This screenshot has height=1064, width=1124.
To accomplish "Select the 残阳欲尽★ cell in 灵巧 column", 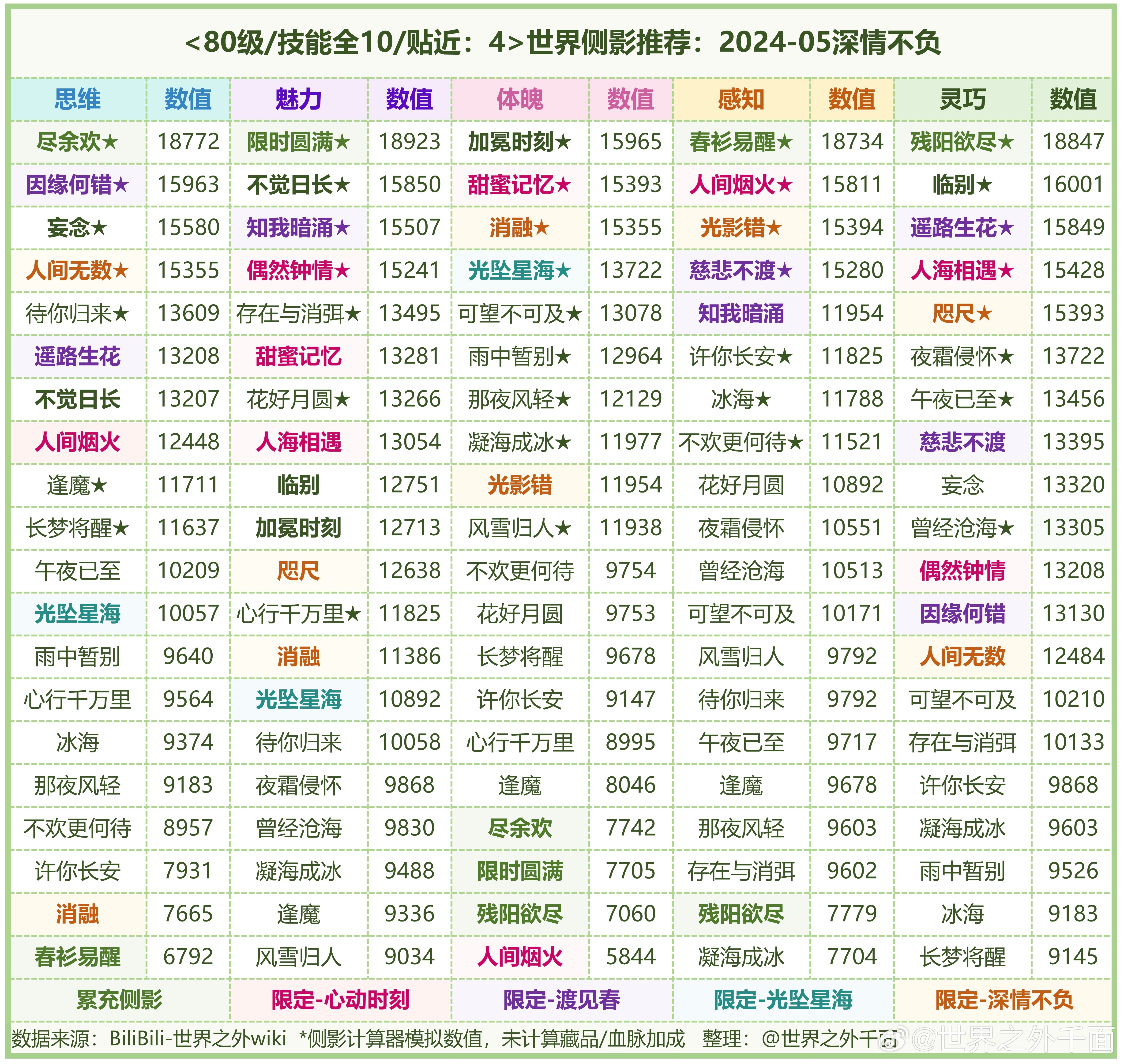I will tap(962, 142).
